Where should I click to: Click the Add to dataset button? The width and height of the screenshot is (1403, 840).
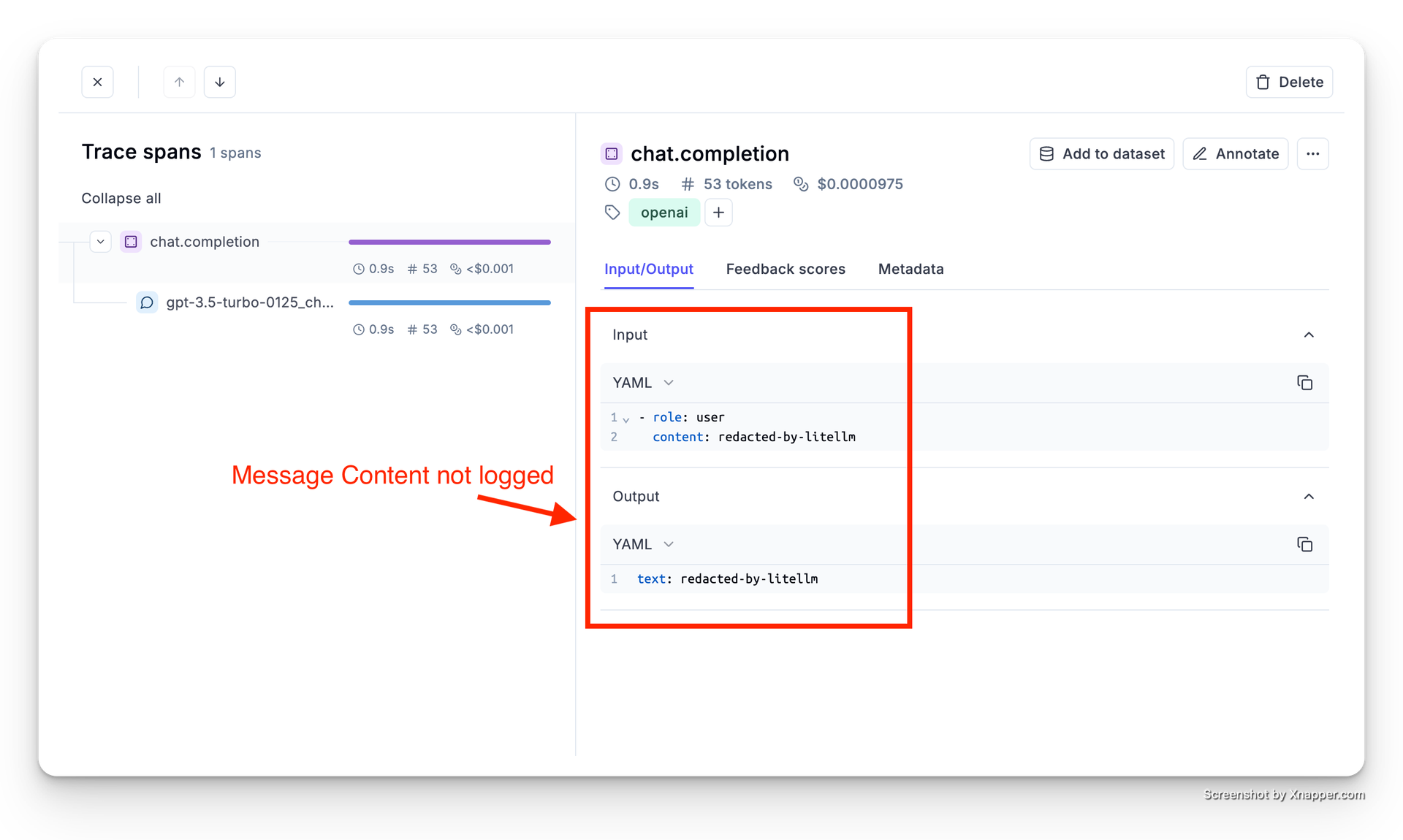click(x=1101, y=154)
